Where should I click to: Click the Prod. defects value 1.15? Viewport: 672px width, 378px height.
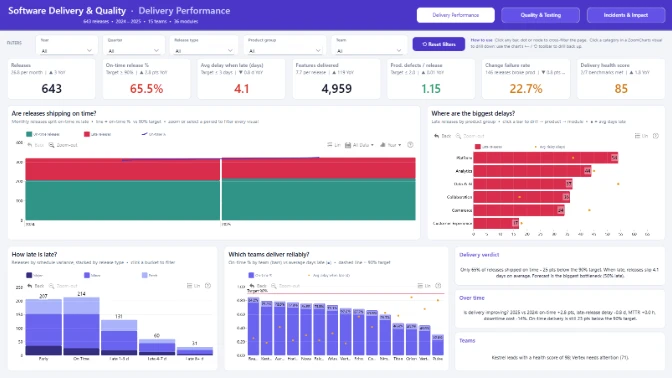click(x=431, y=89)
